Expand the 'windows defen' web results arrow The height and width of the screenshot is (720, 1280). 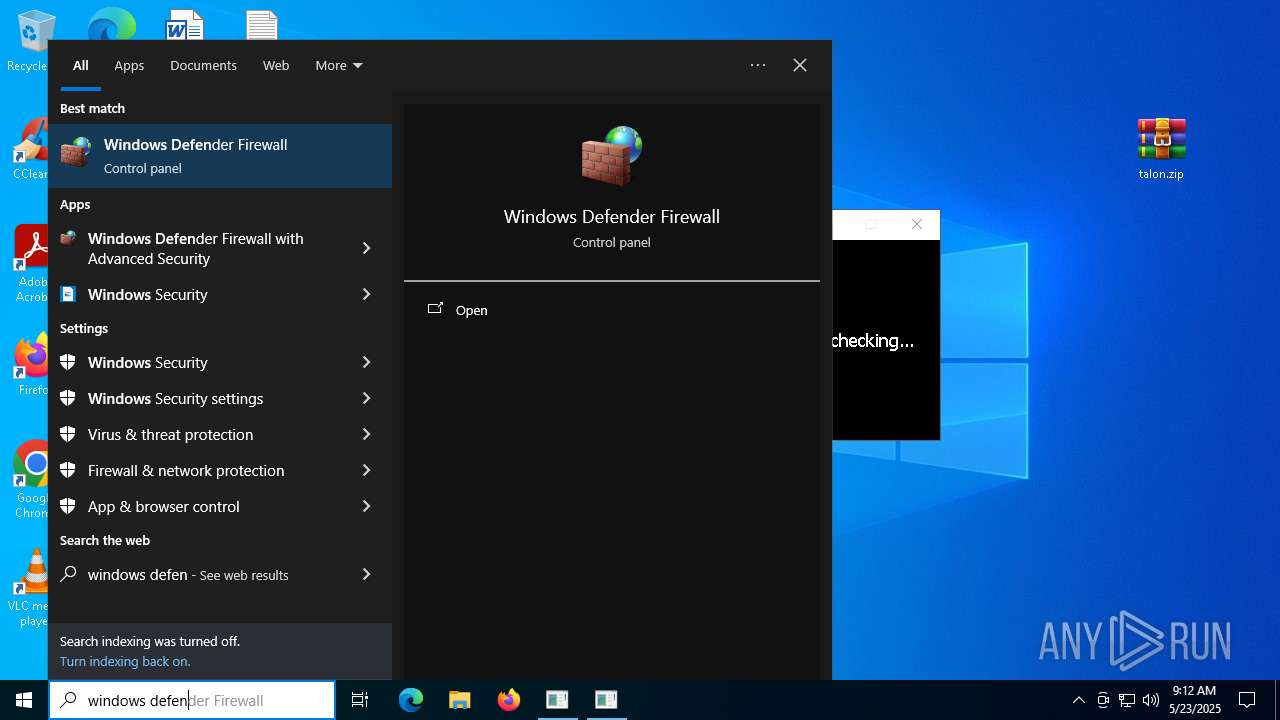tap(366, 574)
